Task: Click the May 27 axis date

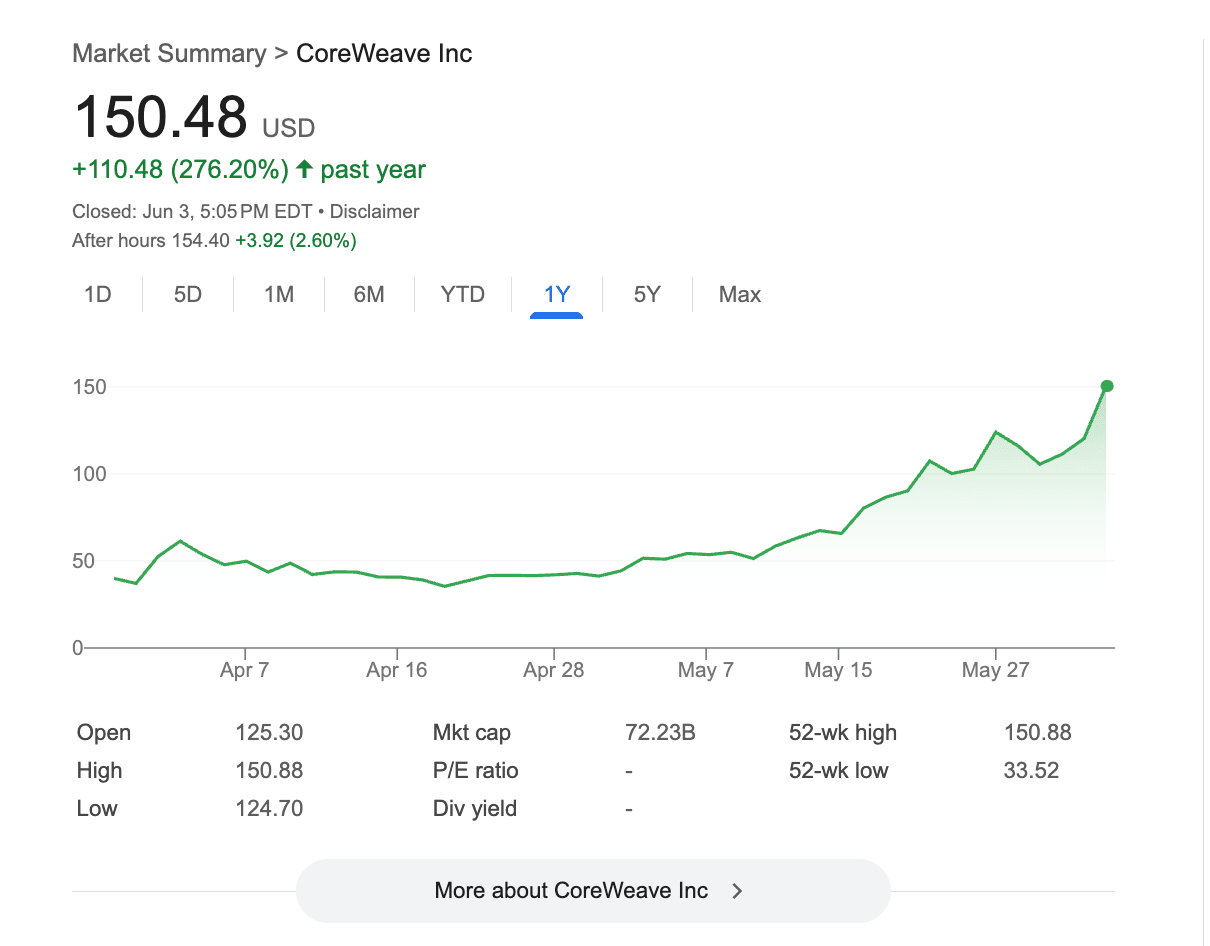Action: [x=995, y=671]
